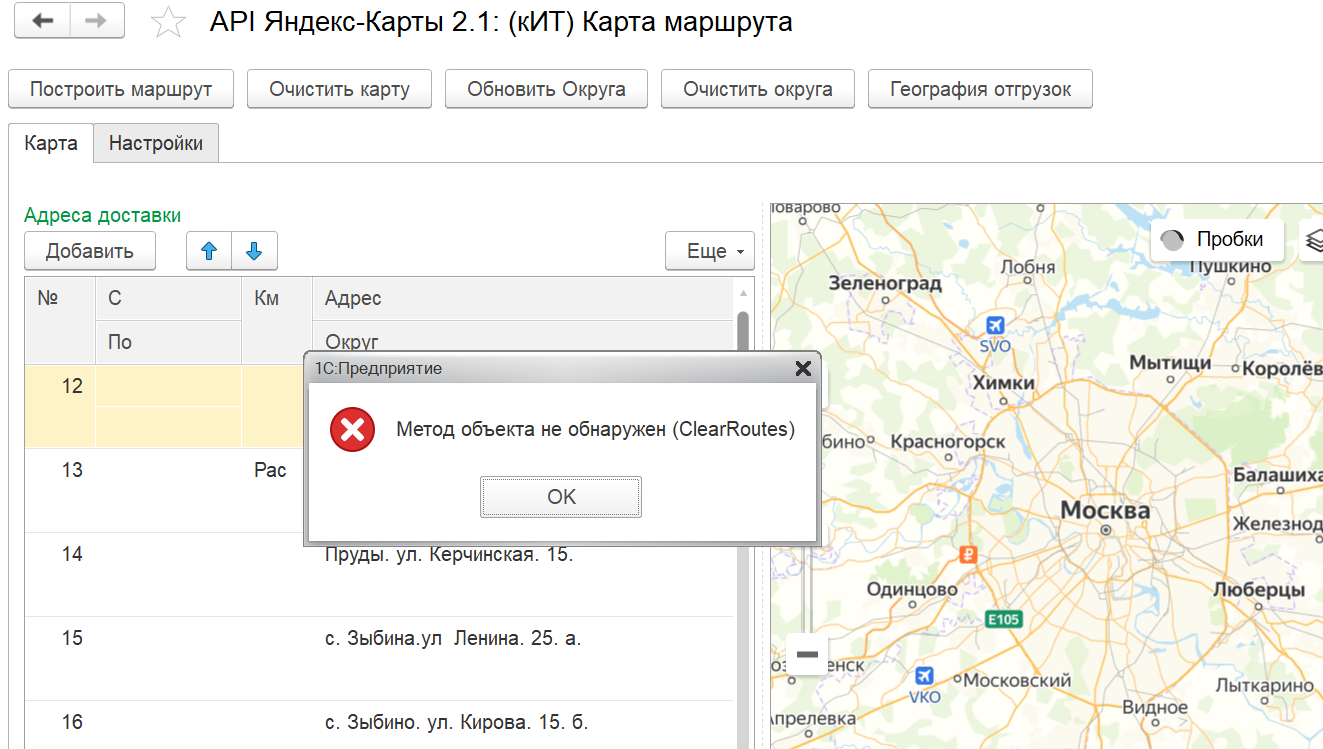The width and height of the screenshot is (1323, 749).
Task: Open География отгрузок
Action: pos(981,89)
